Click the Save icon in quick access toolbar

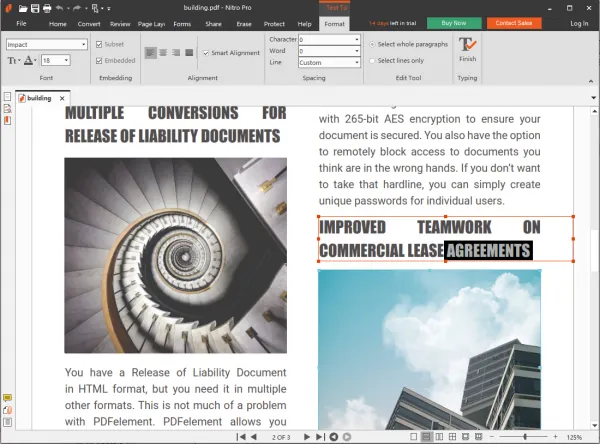pyautogui.click(x=35, y=8)
